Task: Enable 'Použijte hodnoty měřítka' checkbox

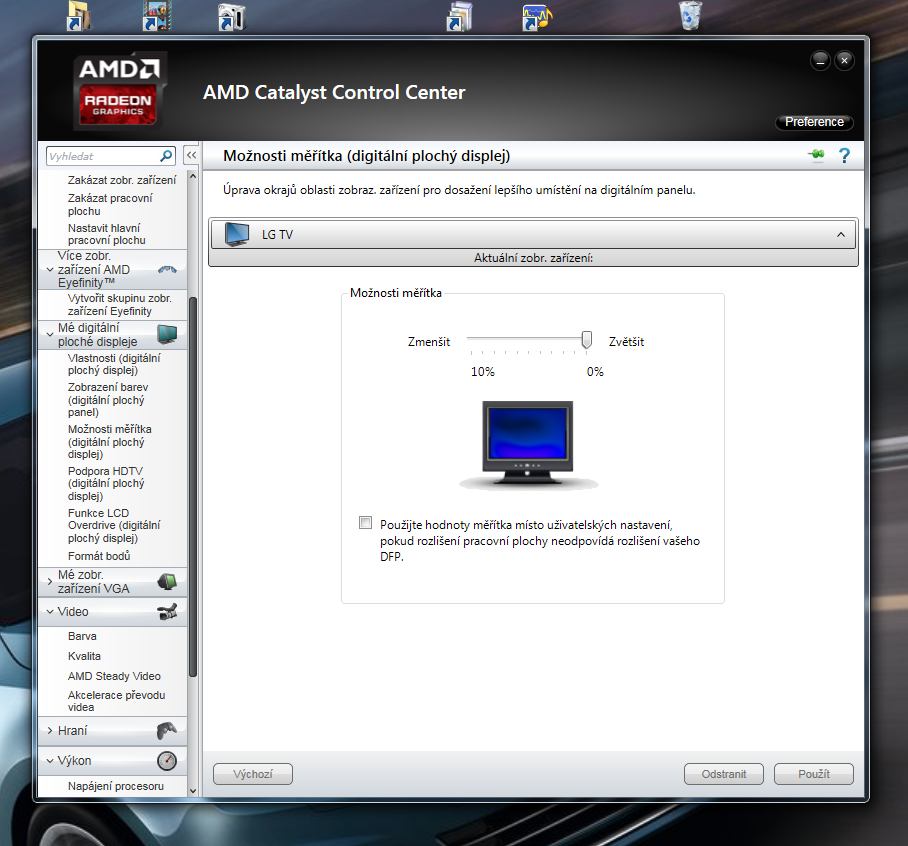Action: tap(365, 523)
